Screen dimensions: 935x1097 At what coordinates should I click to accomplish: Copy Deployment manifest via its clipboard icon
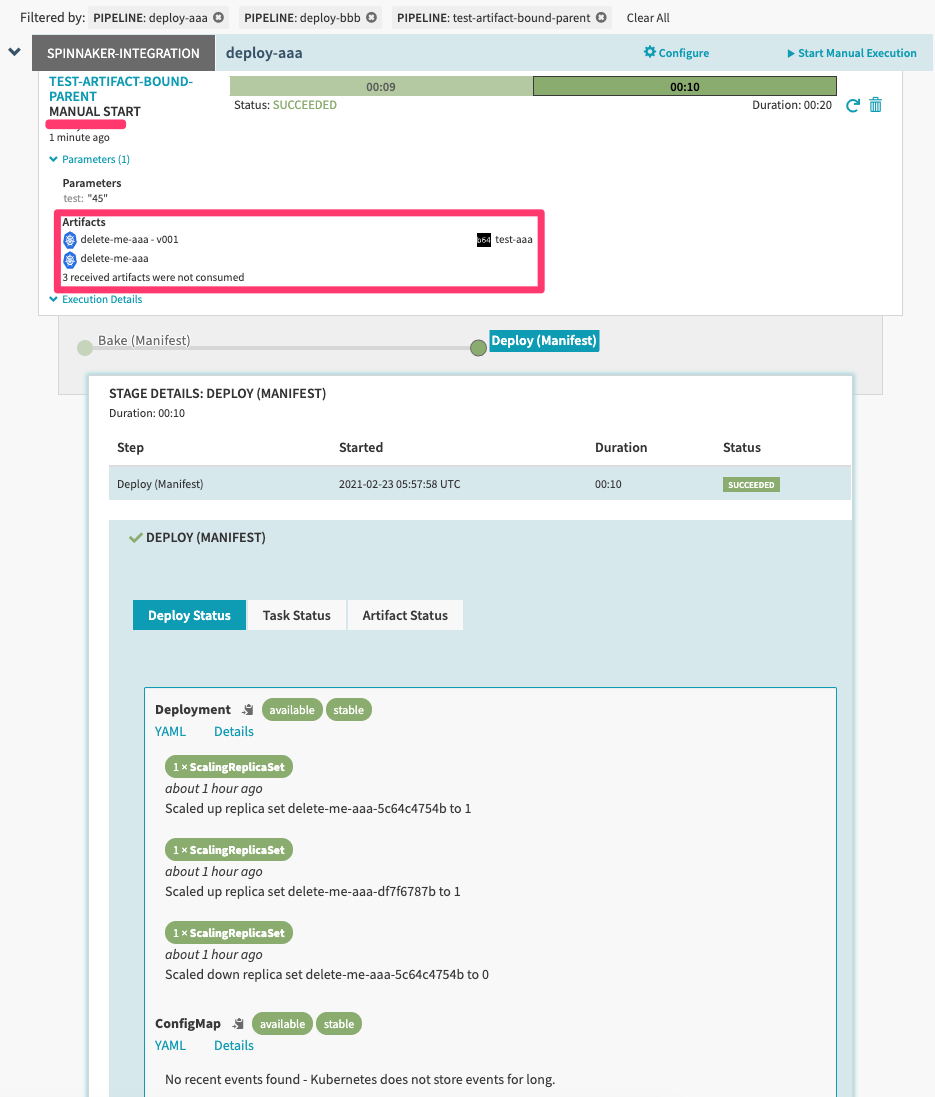(x=247, y=708)
